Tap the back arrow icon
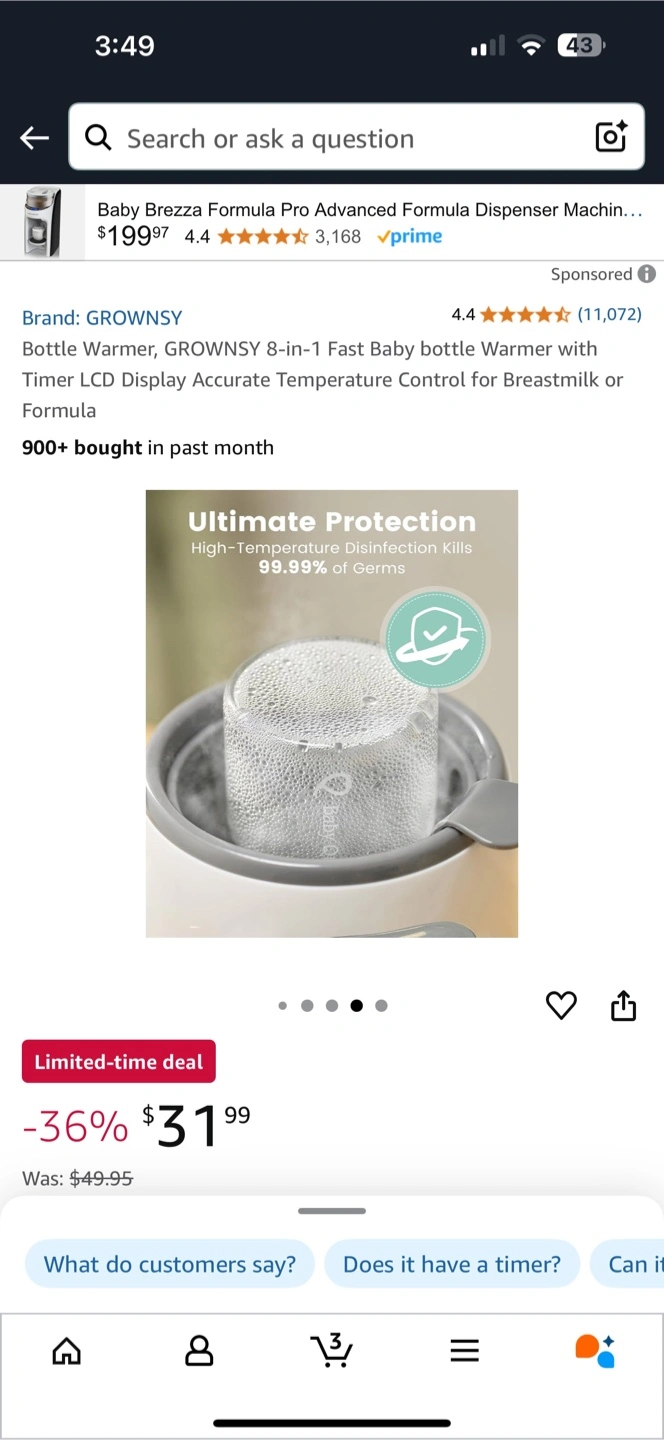Screen dimensions: 664x1440 coord(35,138)
